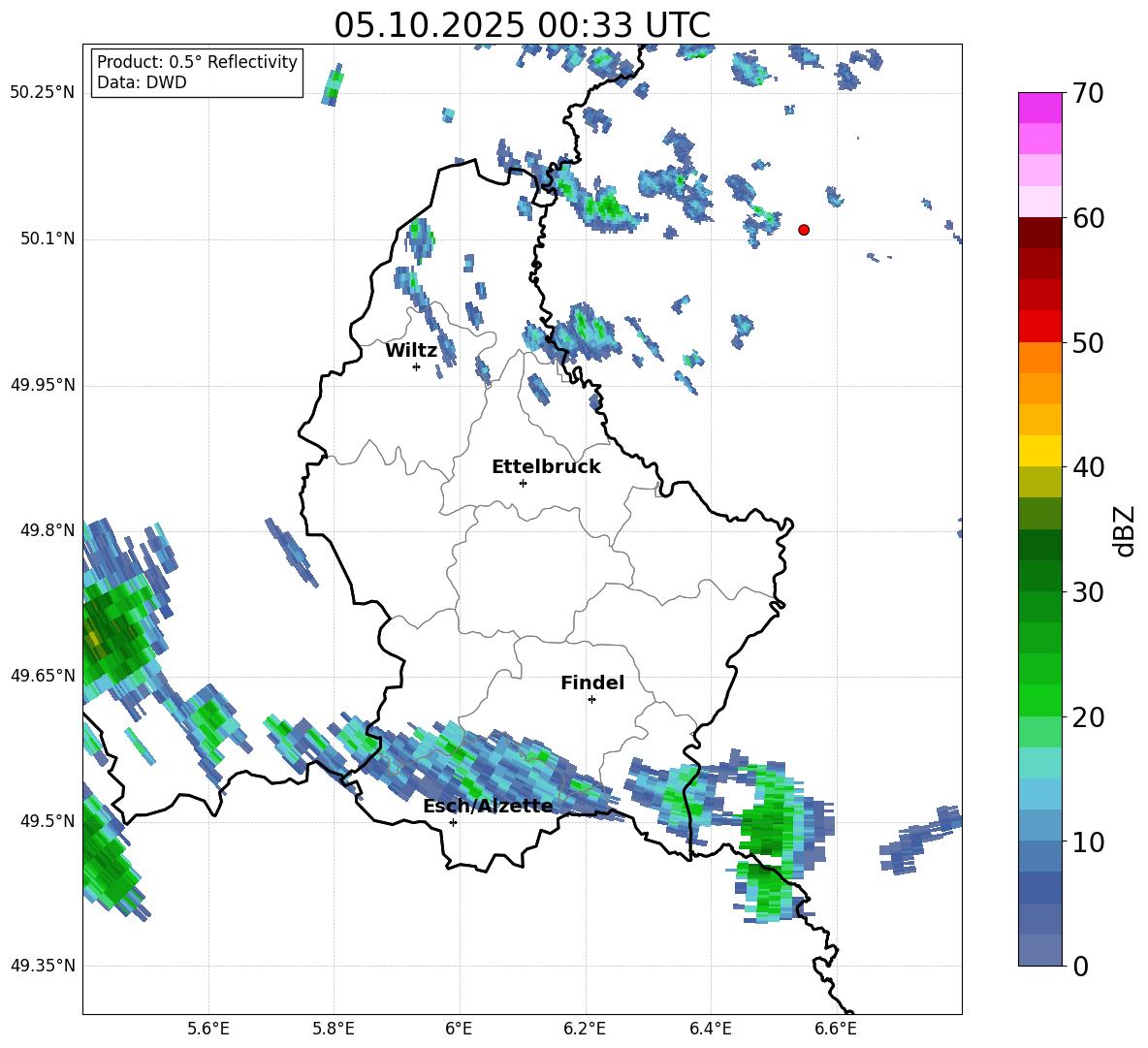
Task: Click the colorbar tick label 20
Action: [1088, 716]
